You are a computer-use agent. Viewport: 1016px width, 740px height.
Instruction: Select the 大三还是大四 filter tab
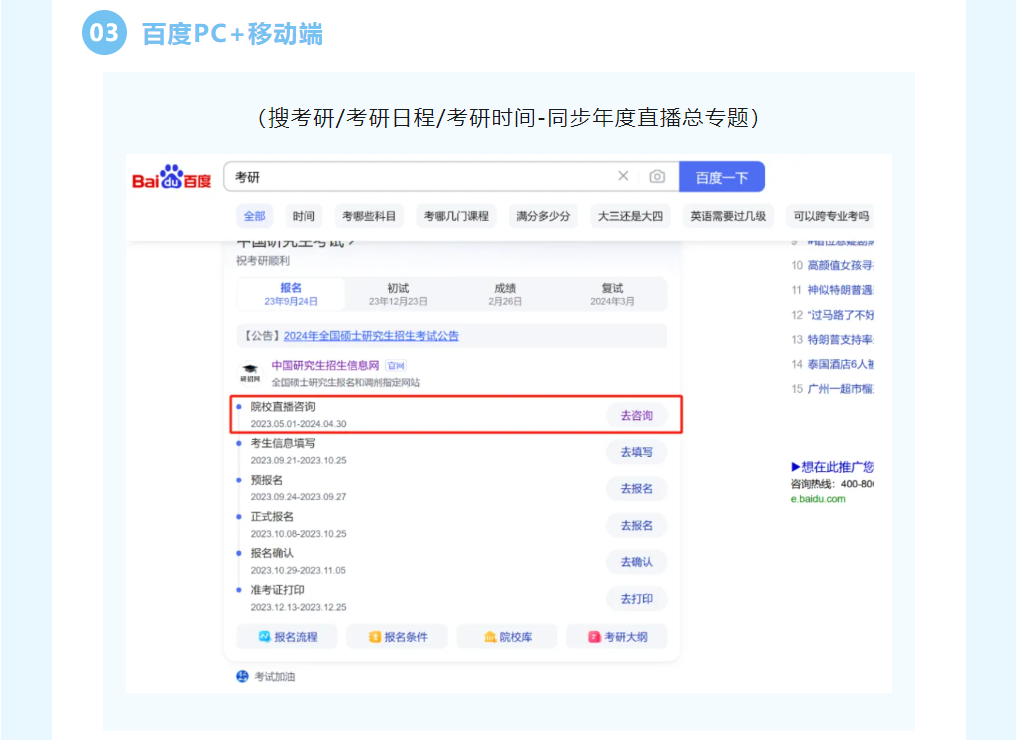[630, 216]
